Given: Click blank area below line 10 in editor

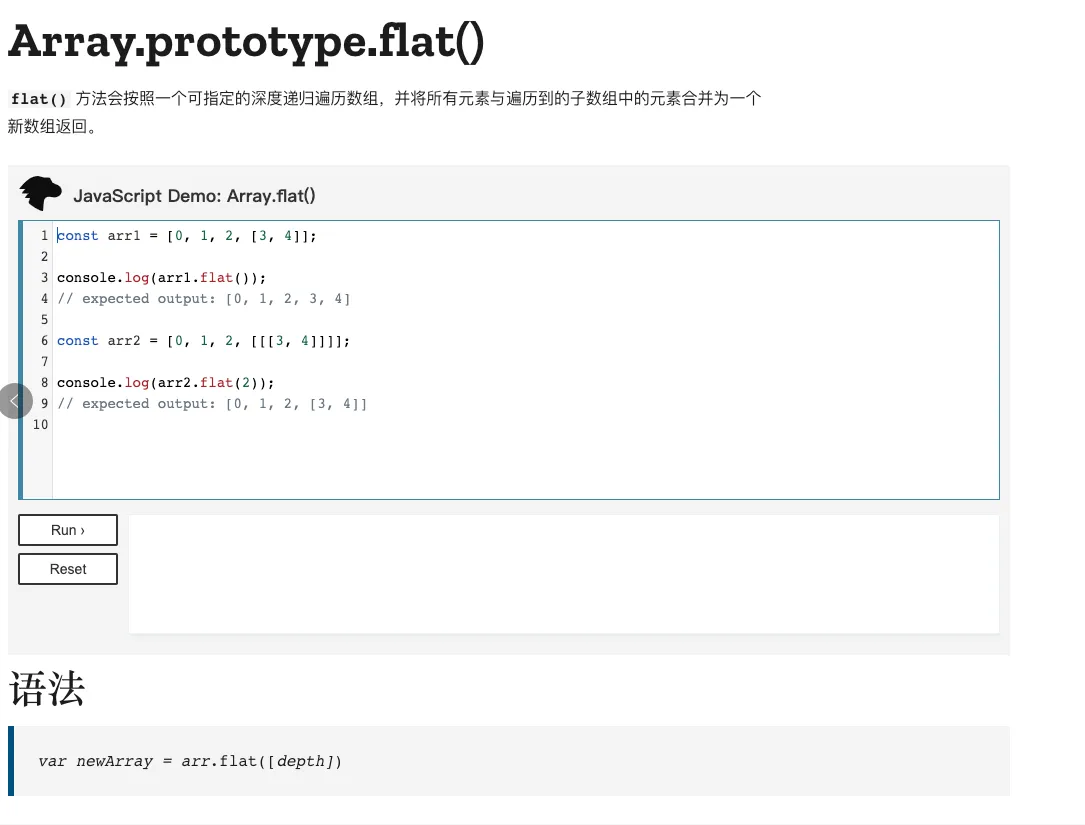Looking at the screenshot, I should pyautogui.click(x=500, y=465).
